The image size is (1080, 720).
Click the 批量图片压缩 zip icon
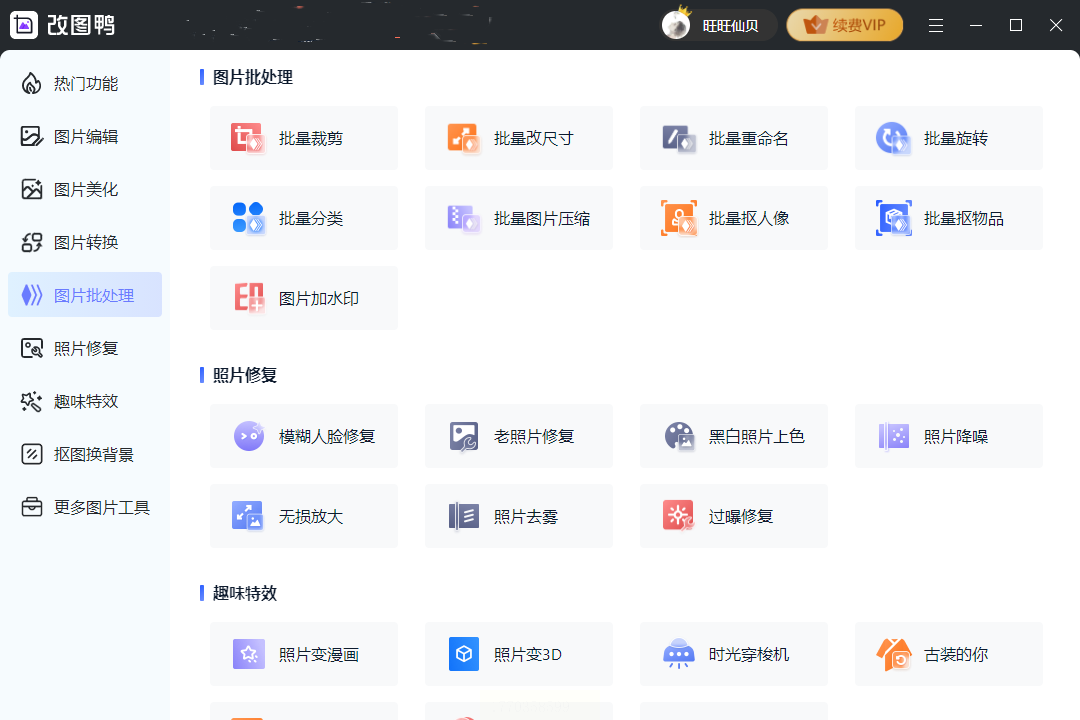click(464, 218)
